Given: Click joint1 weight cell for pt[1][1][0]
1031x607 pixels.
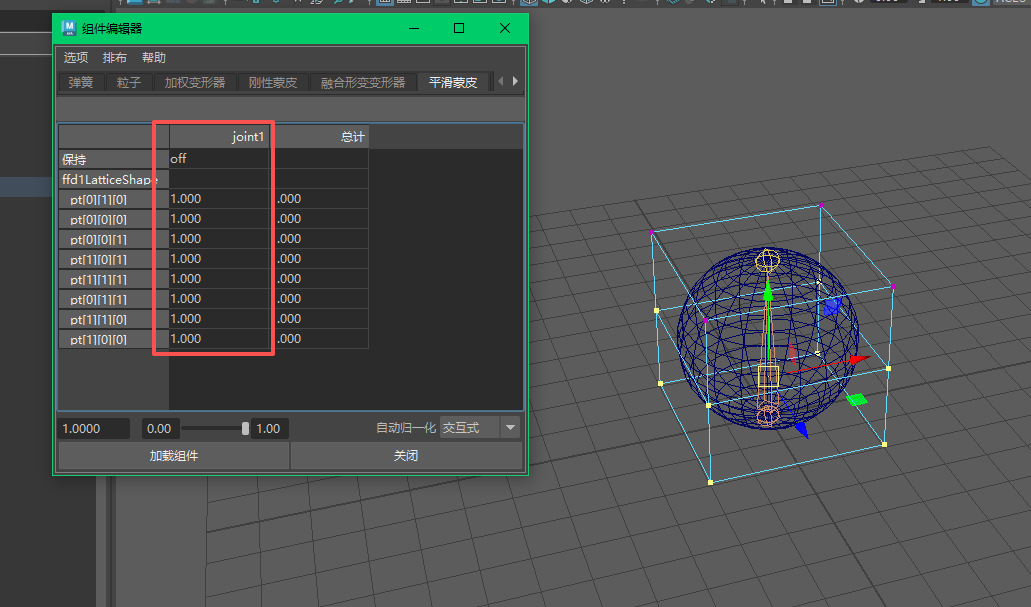Looking at the screenshot, I should point(219,320).
